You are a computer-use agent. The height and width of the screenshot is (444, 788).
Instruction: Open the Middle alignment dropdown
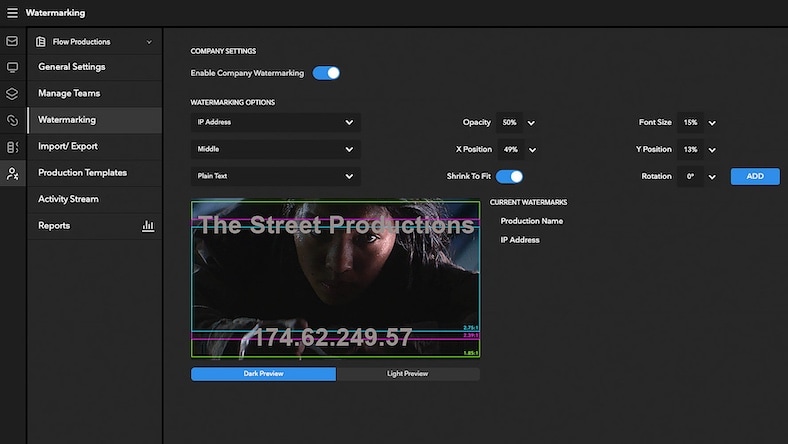[275, 149]
